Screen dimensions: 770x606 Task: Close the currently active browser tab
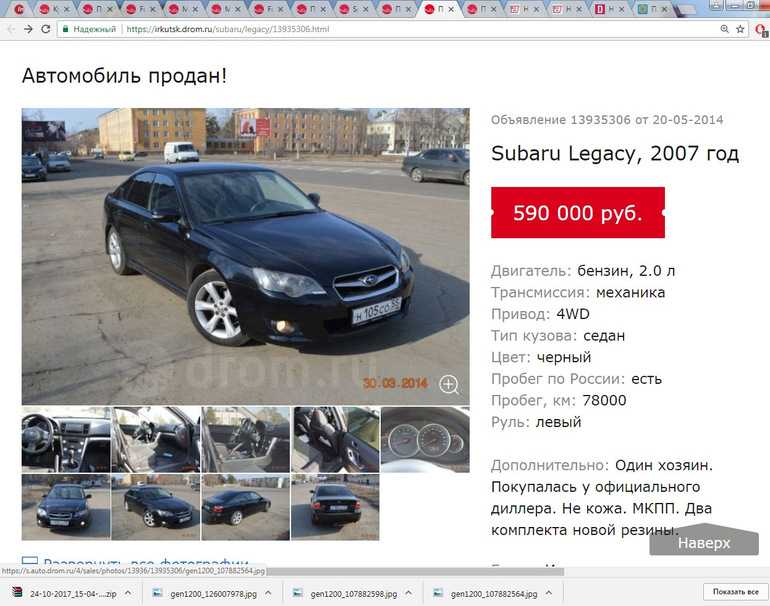pos(451,9)
